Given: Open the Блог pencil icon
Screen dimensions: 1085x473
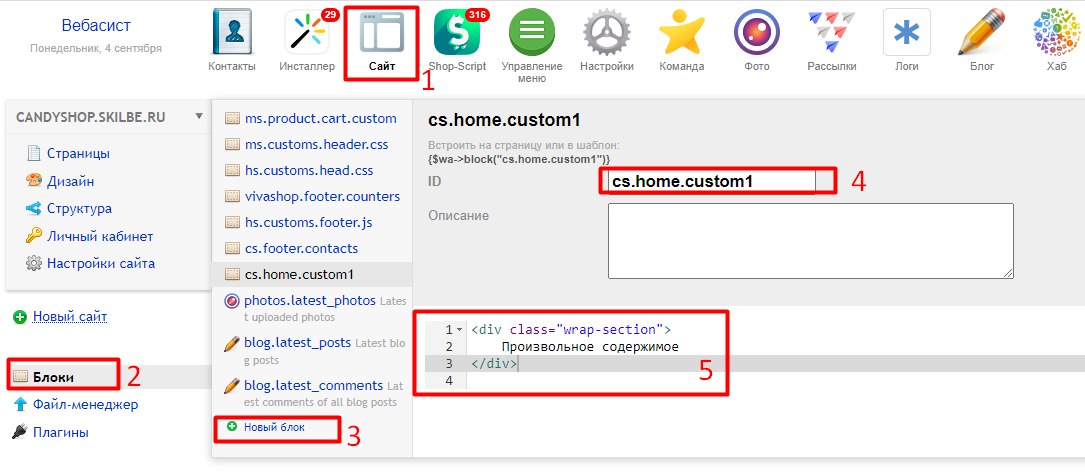Looking at the screenshot, I should point(982,34).
